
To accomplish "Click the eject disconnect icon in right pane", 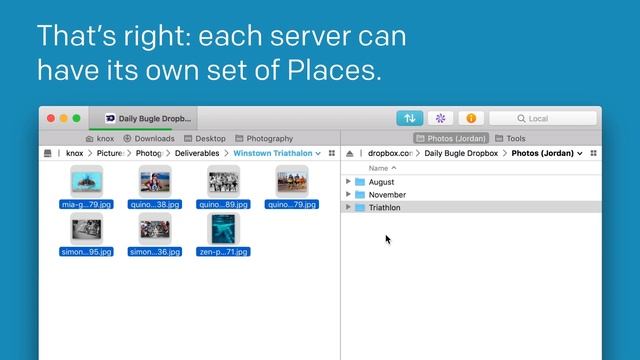I will pyautogui.click(x=350, y=153).
